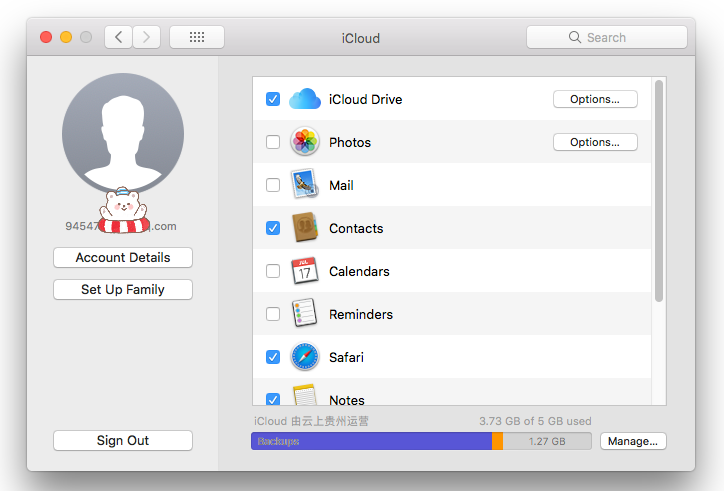Uncheck the Contacts checkbox
Image resolution: width=724 pixels, height=491 pixels.
pyautogui.click(x=273, y=228)
